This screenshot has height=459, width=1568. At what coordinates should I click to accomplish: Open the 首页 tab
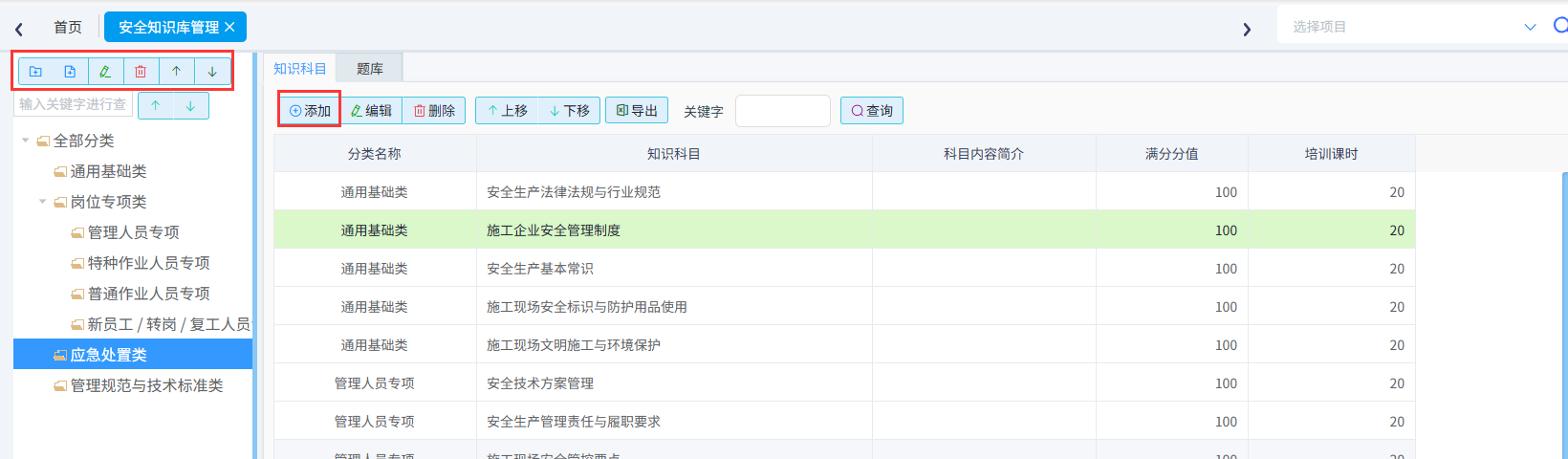(x=67, y=27)
